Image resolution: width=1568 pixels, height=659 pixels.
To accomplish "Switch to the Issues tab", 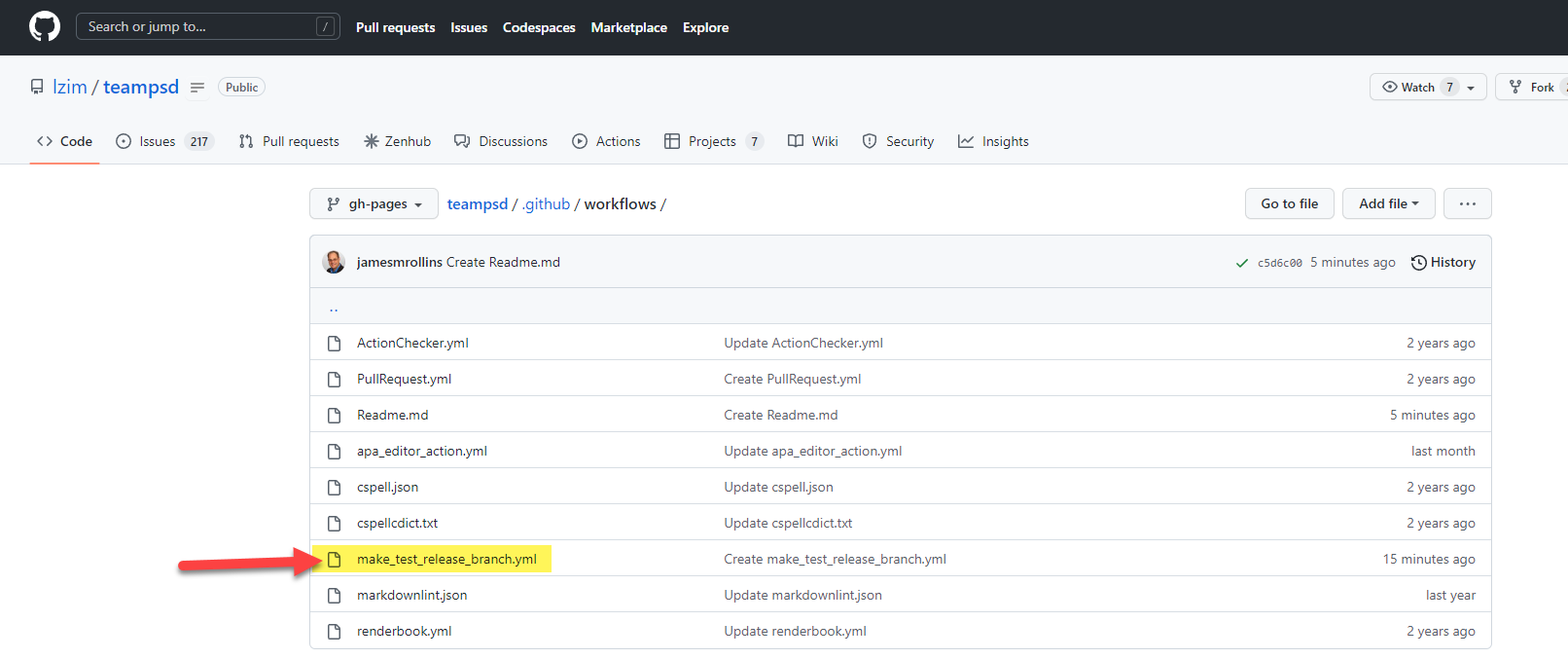I will pyautogui.click(x=164, y=141).
